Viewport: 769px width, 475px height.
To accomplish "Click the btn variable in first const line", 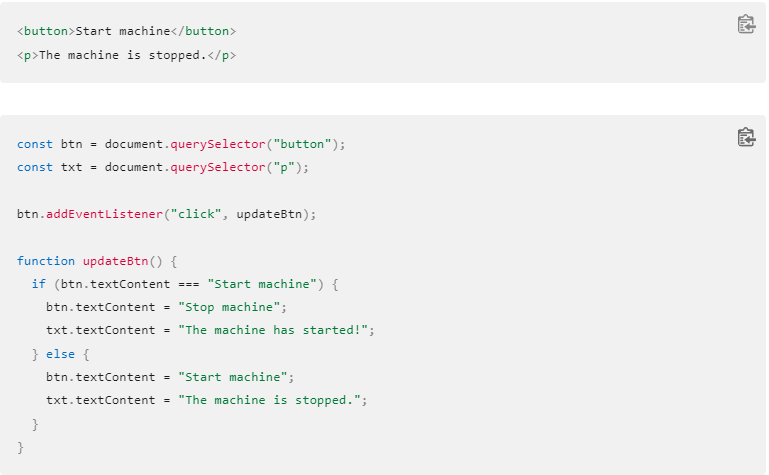I will [72, 144].
